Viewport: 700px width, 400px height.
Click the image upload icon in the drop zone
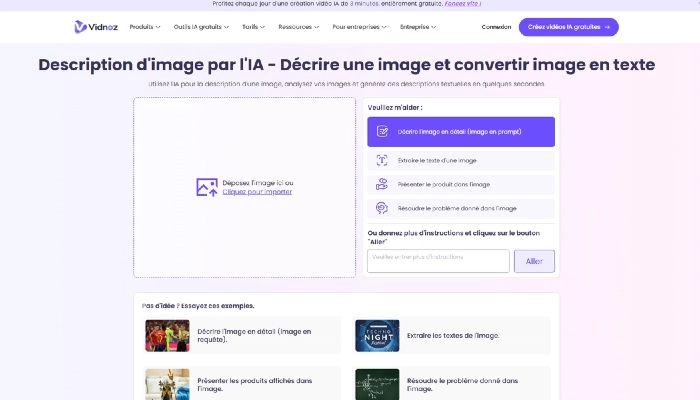pyautogui.click(x=207, y=187)
